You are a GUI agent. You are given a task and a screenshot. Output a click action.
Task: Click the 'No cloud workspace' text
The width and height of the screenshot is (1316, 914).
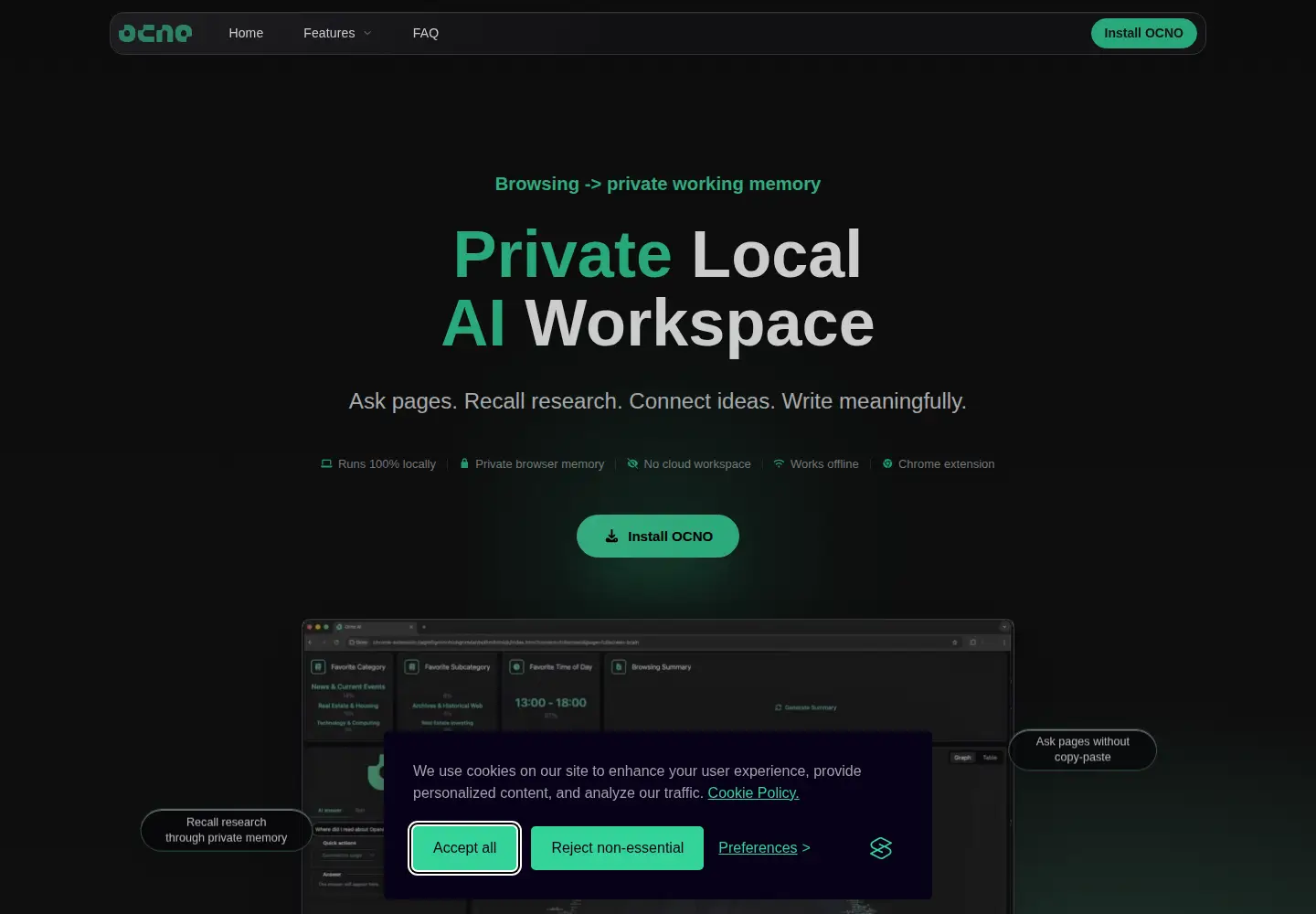tap(697, 463)
